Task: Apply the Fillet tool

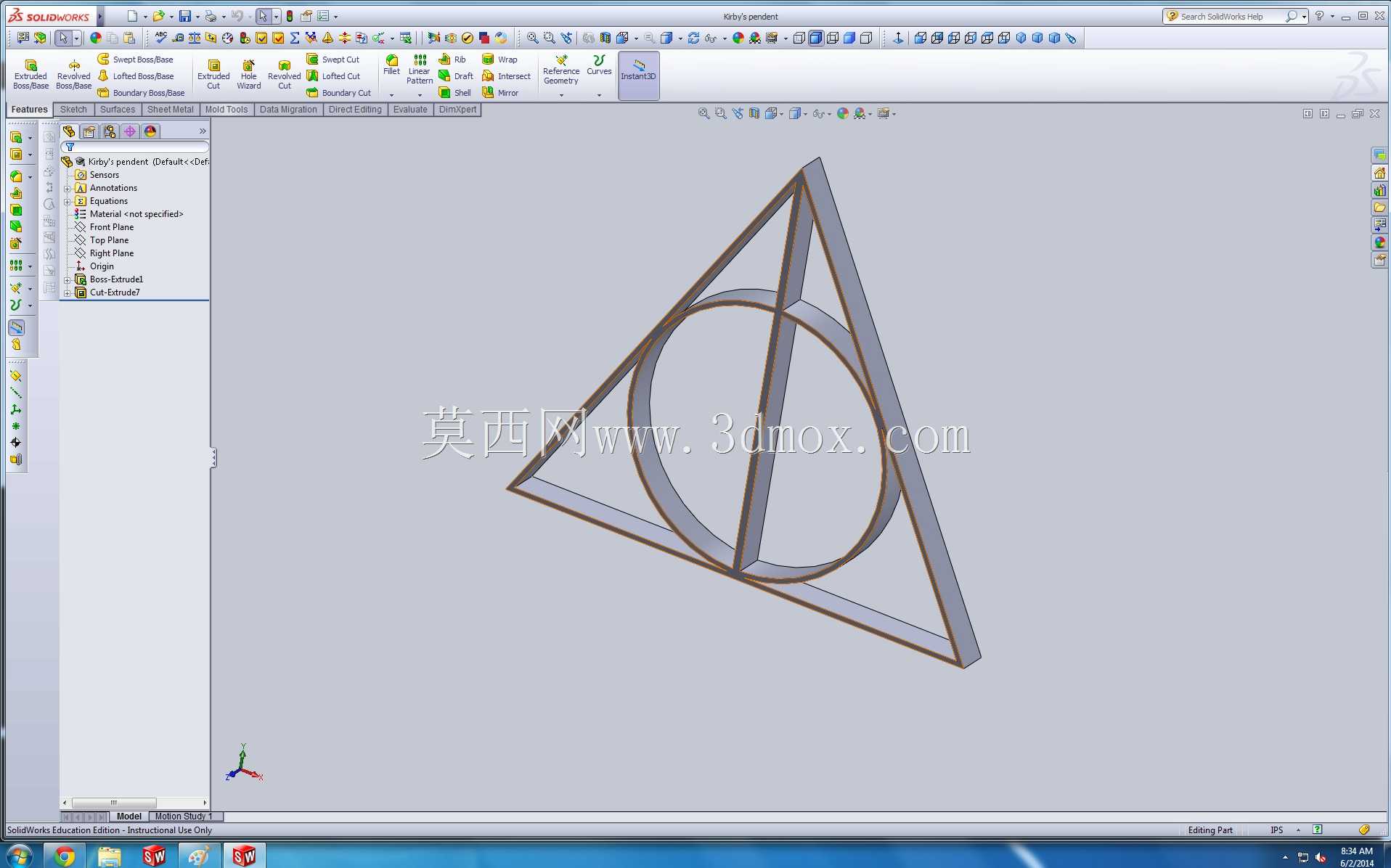Action: (x=391, y=65)
